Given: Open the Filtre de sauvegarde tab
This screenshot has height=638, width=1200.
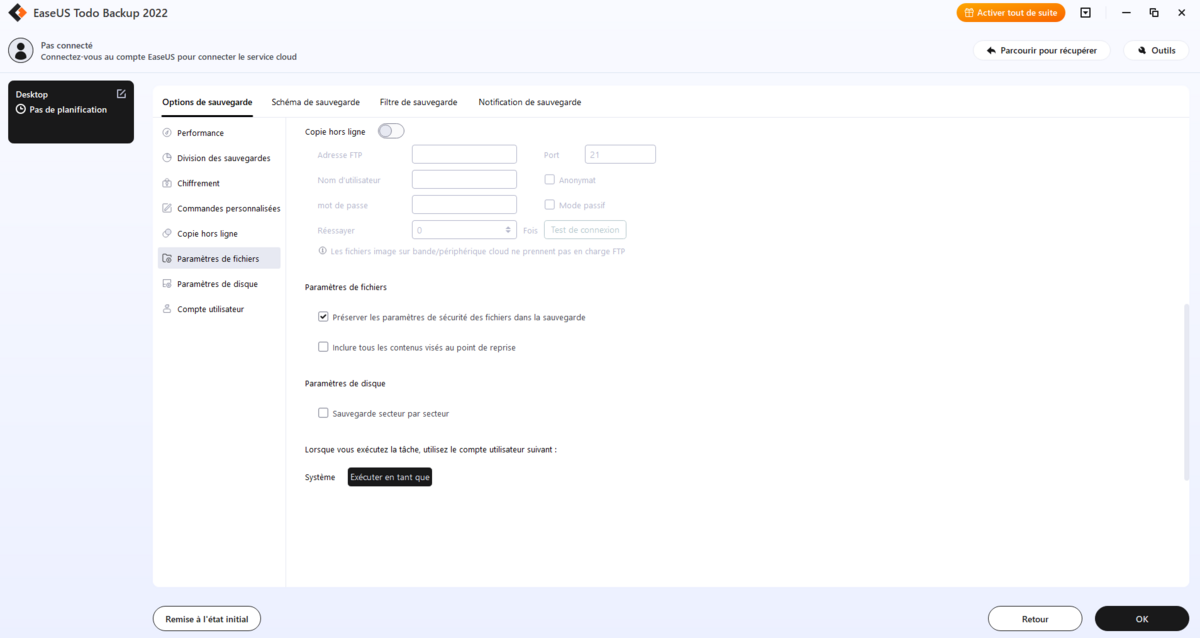Looking at the screenshot, I should coord(419,102).
